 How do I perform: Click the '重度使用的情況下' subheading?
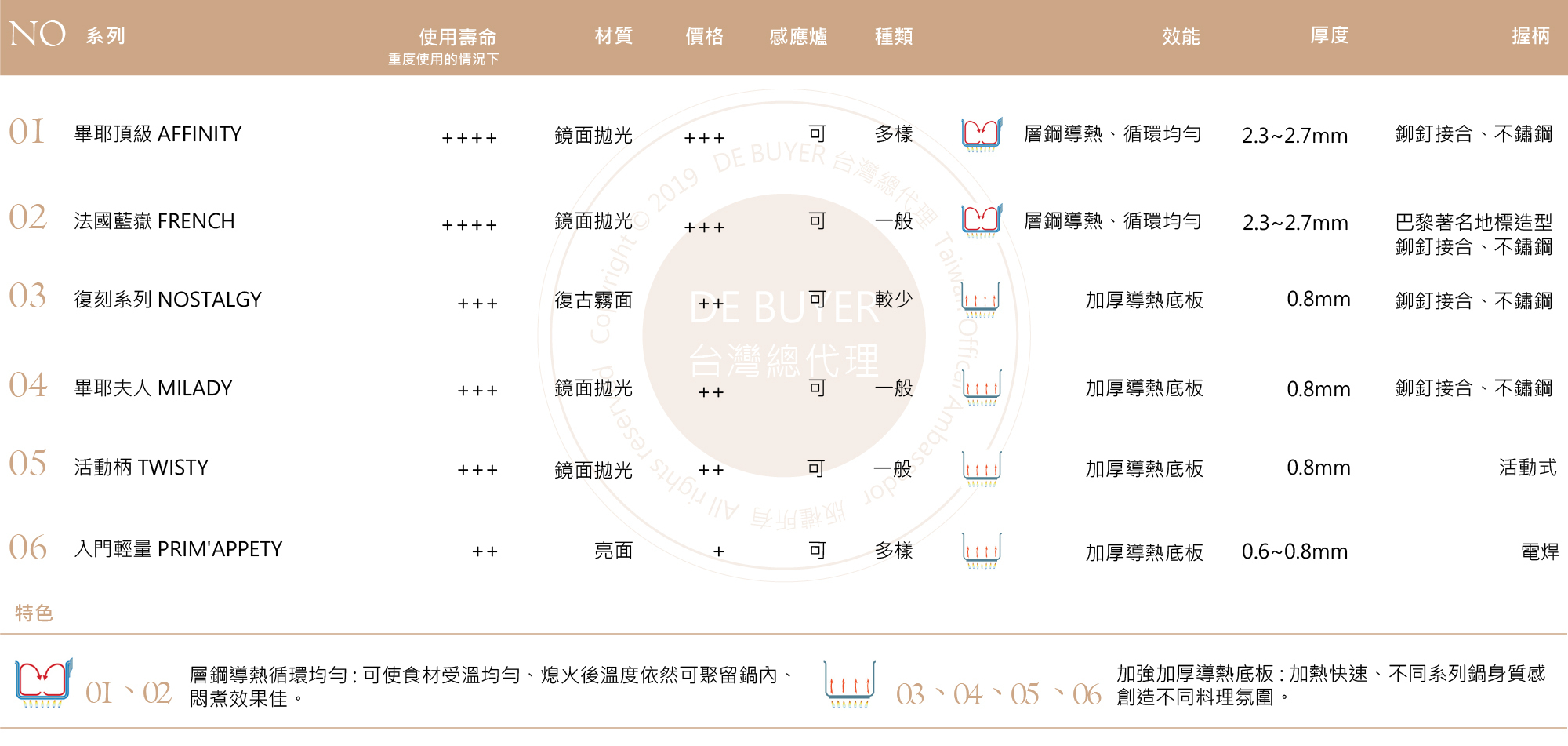(443, 59)
